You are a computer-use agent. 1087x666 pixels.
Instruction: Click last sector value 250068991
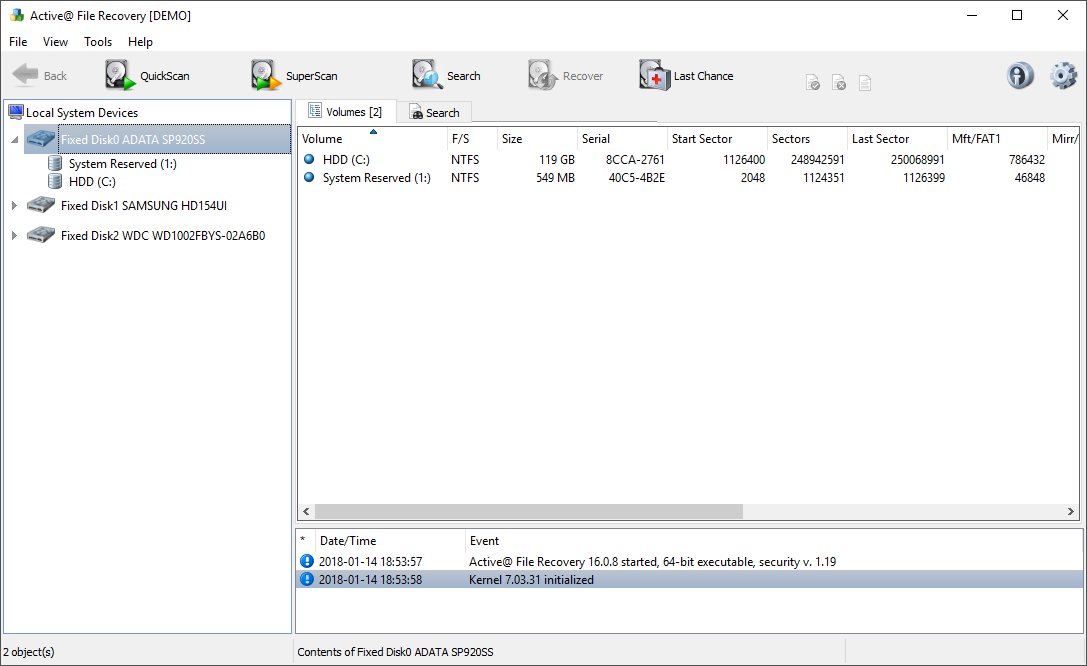click(917, 159)
